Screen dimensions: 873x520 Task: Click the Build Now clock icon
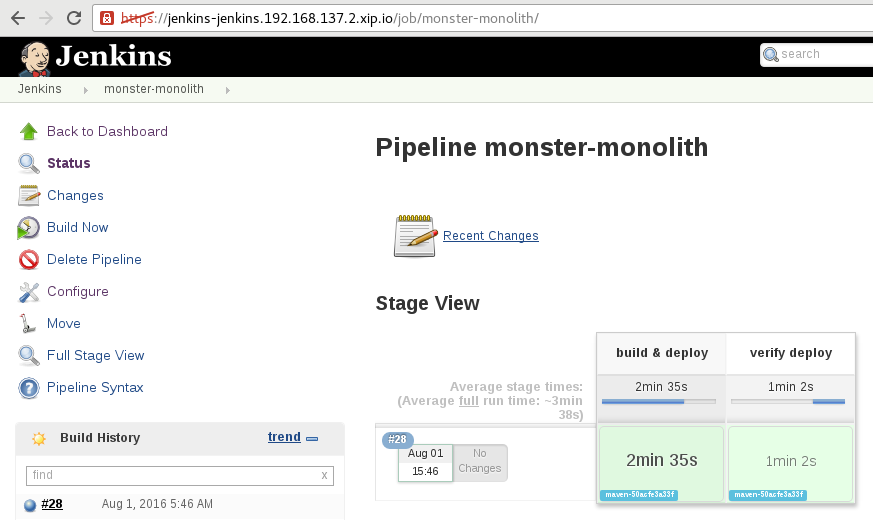pyautogui.click(x=29, y=228)
